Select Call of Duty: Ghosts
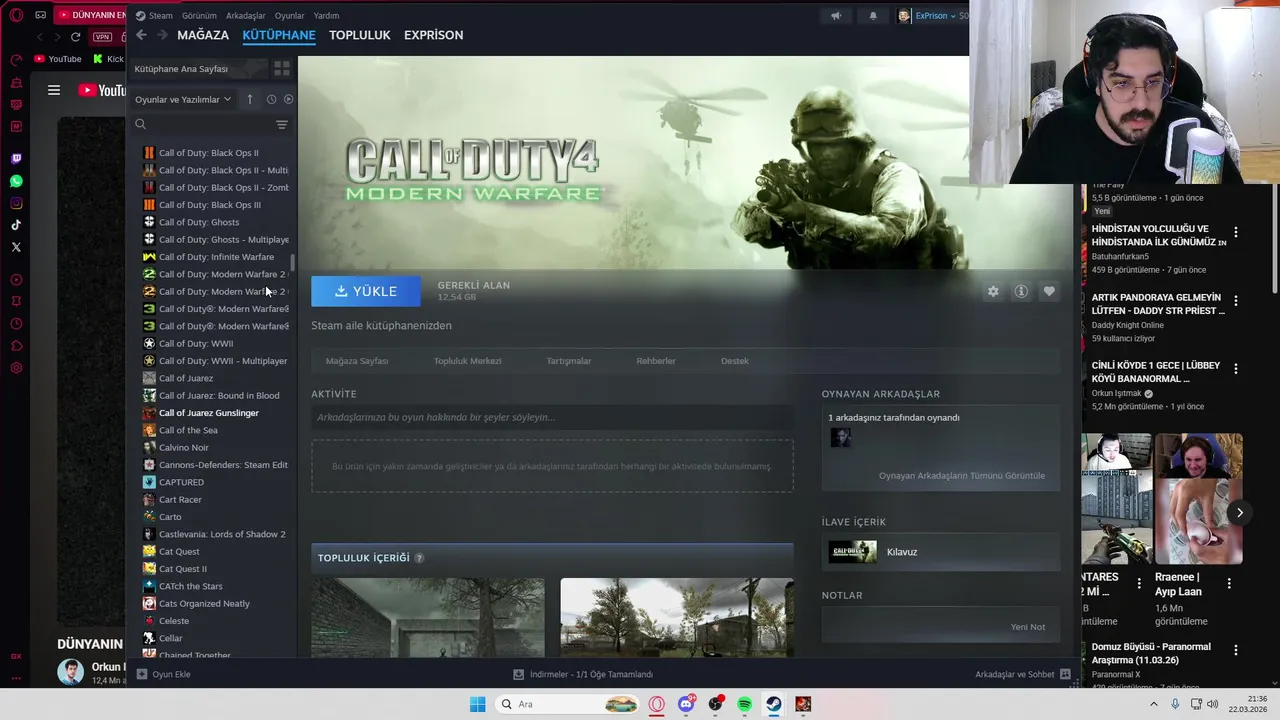Image resolution: width=1280 pixels, height=720 pixels. coord(199,222)
